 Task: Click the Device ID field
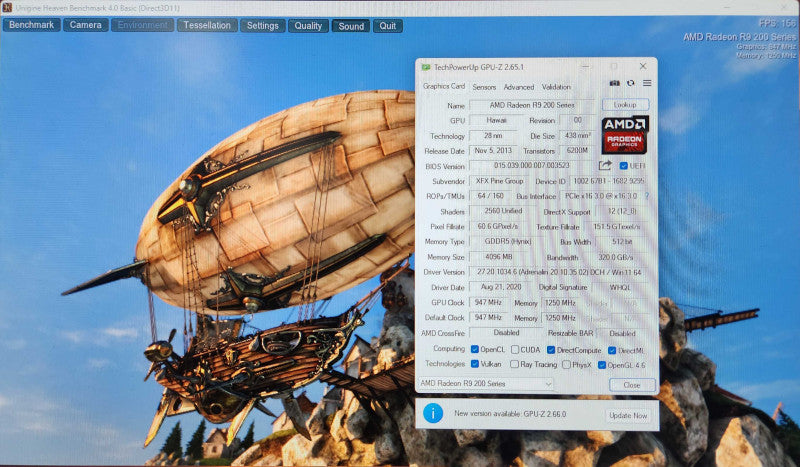[x=608, y=181]
